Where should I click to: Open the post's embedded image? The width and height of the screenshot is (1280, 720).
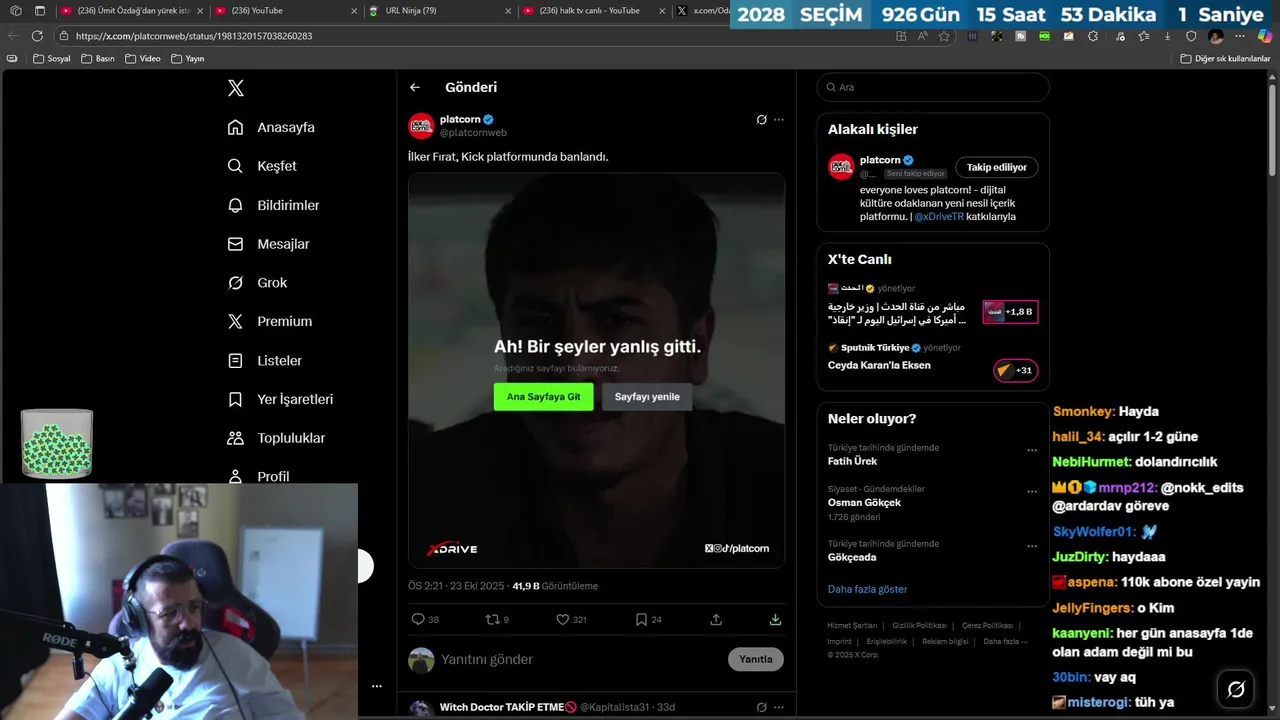[596, 370]
